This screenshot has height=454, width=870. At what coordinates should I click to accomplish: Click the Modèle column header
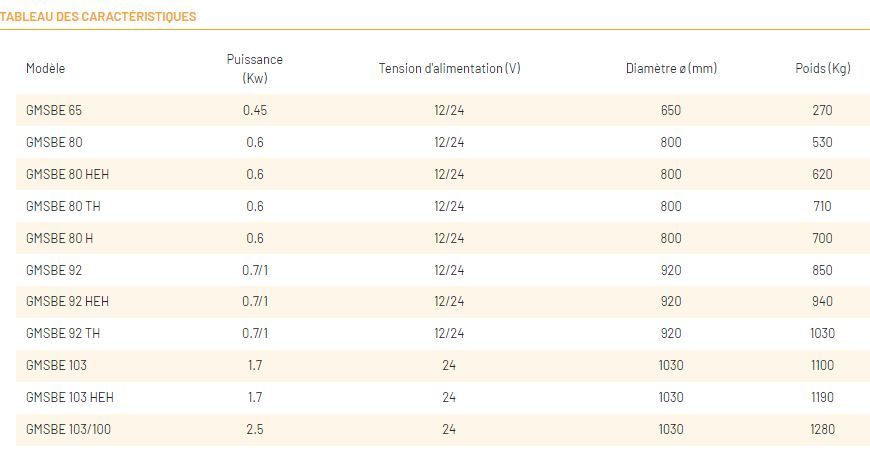[46, 68]
